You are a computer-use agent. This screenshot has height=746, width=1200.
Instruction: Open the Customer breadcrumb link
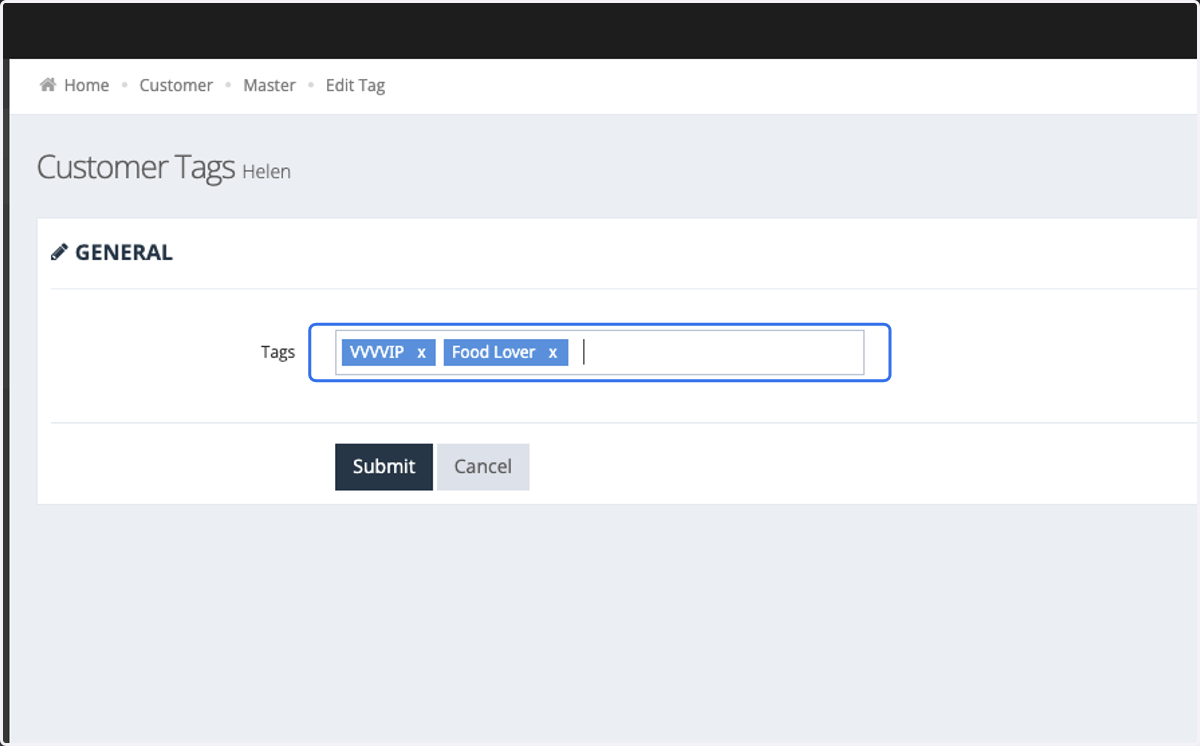176,85
